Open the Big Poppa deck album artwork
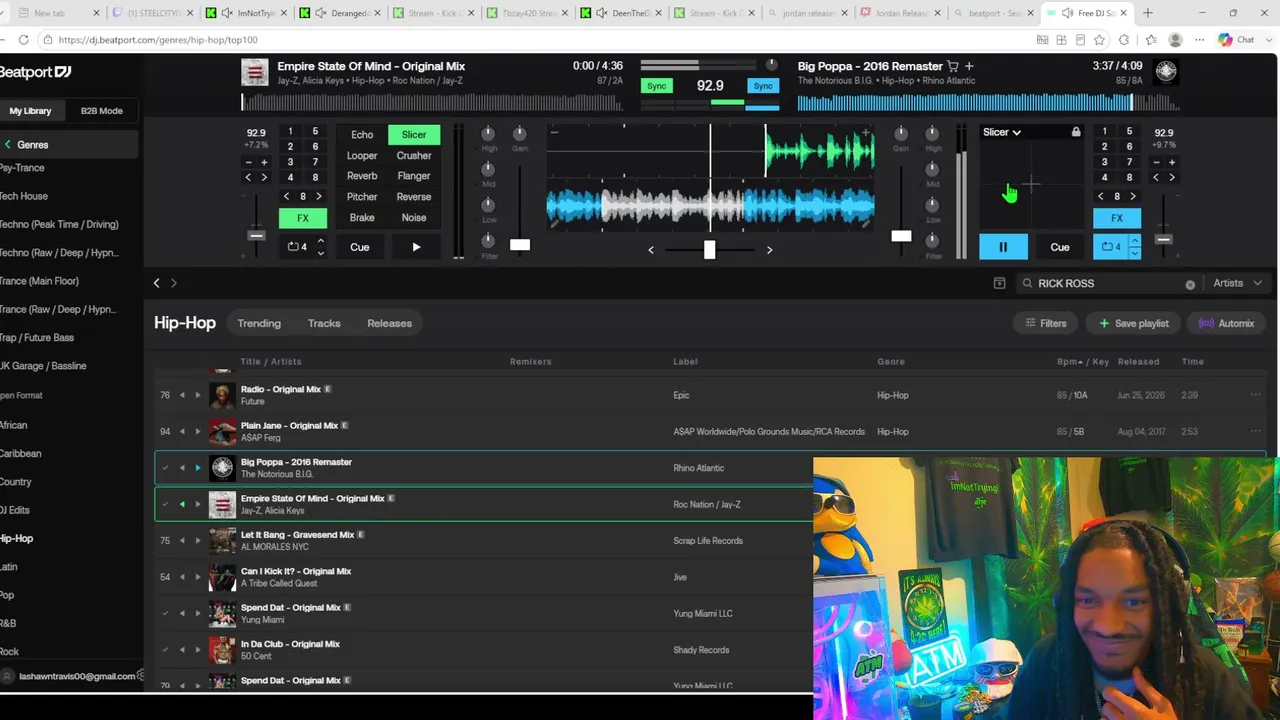The width and height of the screenshot is (1280, 720). tap(1166, 71)
